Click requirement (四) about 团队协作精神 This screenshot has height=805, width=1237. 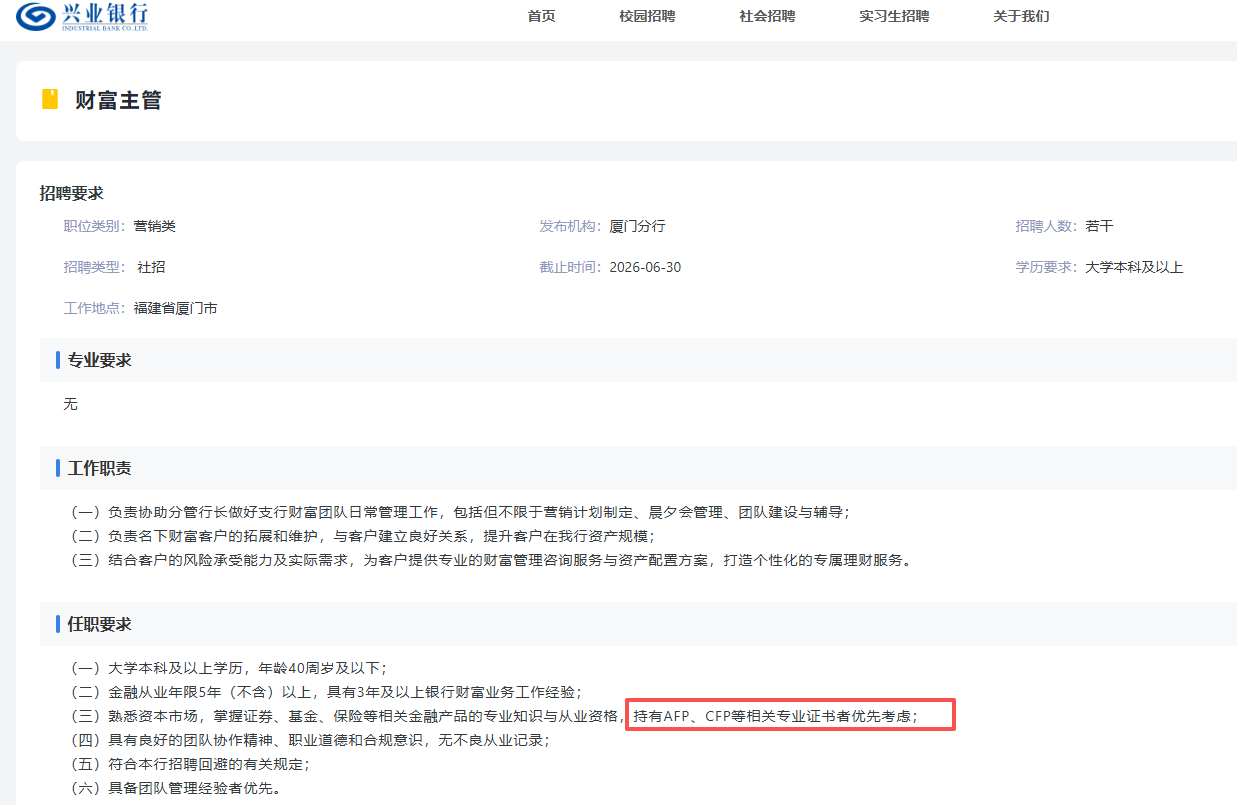click(308, 740)
